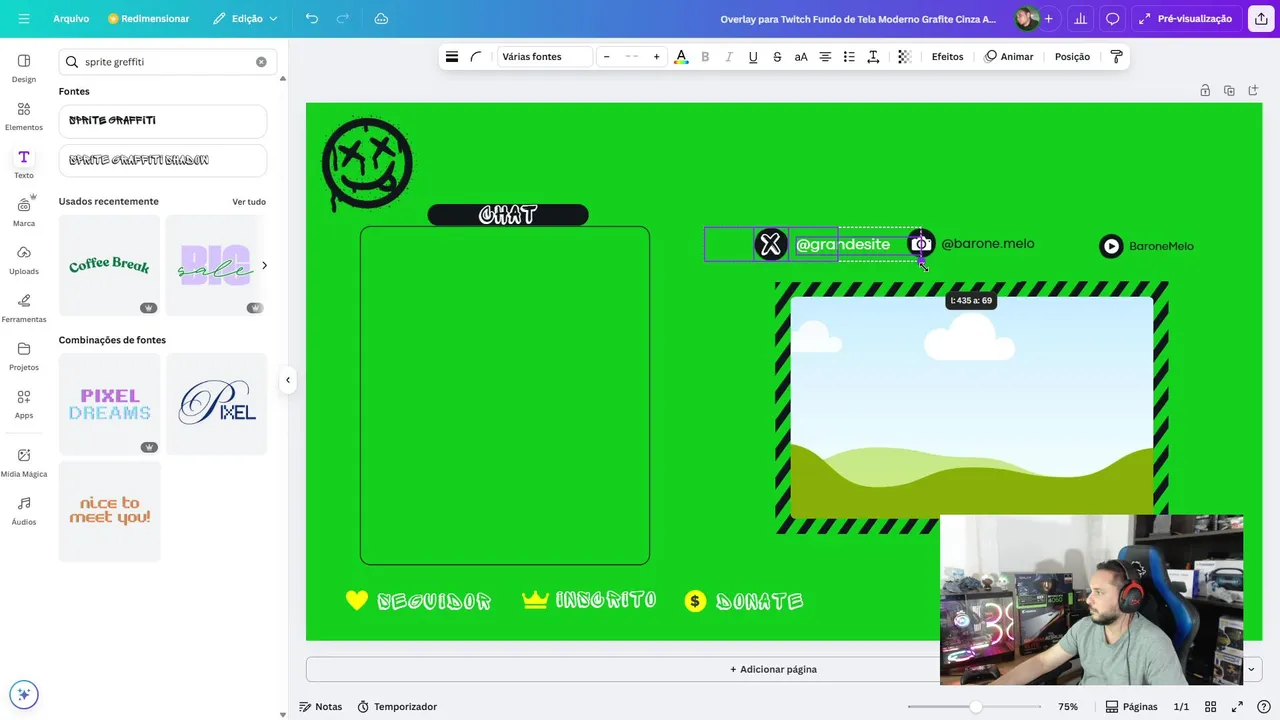Open the Apps sidebar tab
1280x720 pixels.
[x=24, y=404]
